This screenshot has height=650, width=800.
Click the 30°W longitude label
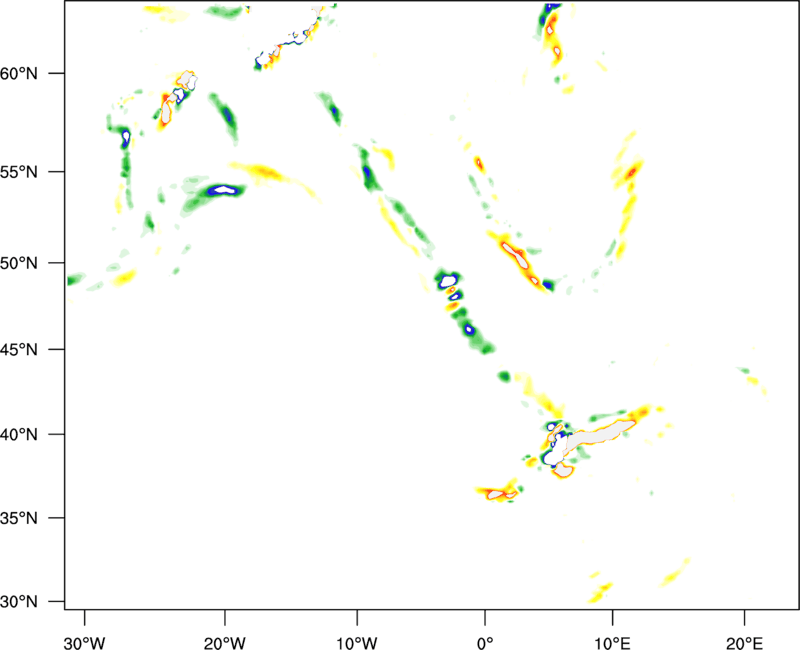pyautogui.click(x=84, y=643)
